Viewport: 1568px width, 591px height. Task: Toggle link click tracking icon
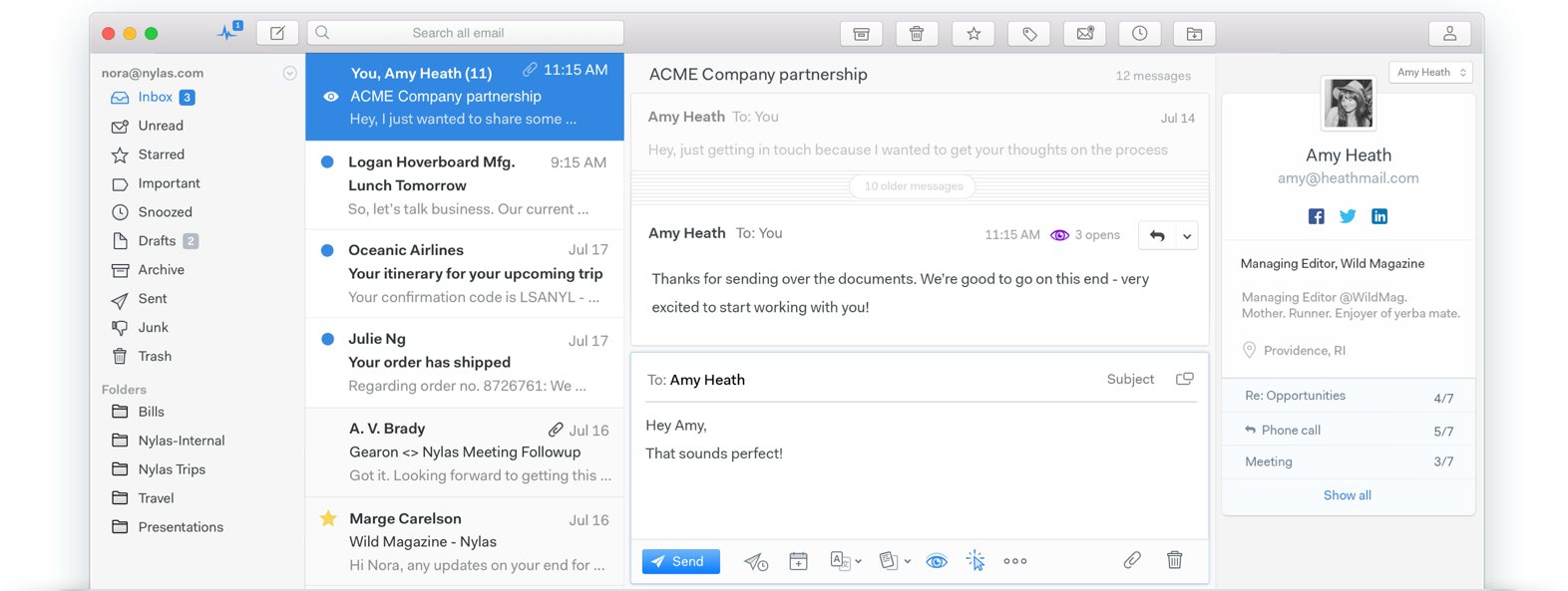976,561
